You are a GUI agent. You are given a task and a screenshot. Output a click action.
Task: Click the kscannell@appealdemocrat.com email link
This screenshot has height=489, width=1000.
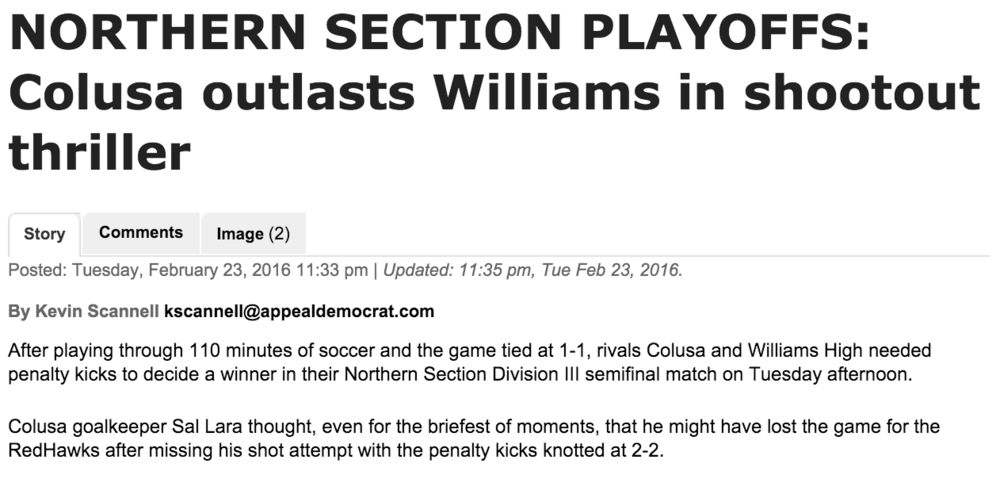299,311
